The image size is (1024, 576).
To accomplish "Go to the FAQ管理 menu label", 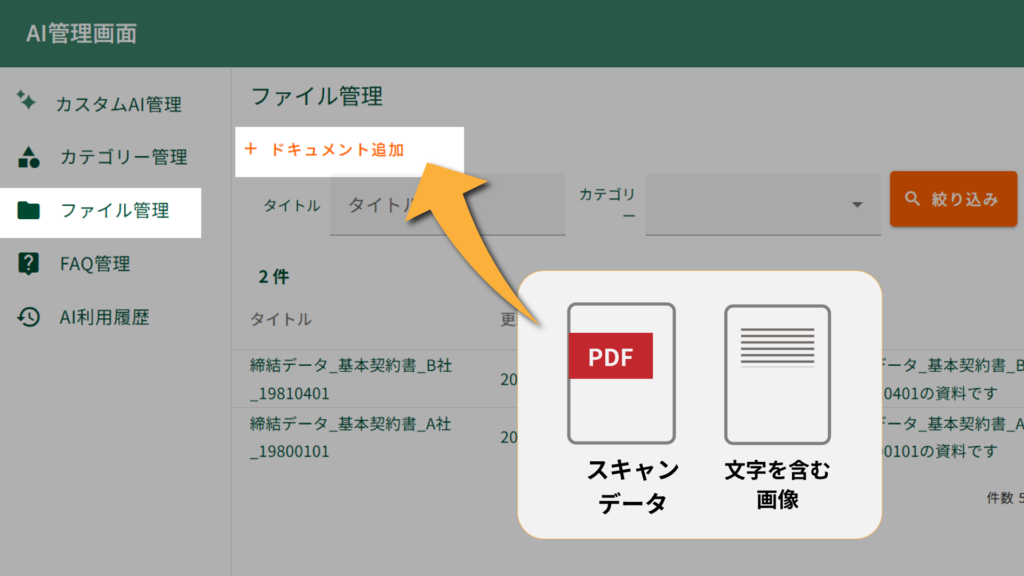I will pos(95,265).
